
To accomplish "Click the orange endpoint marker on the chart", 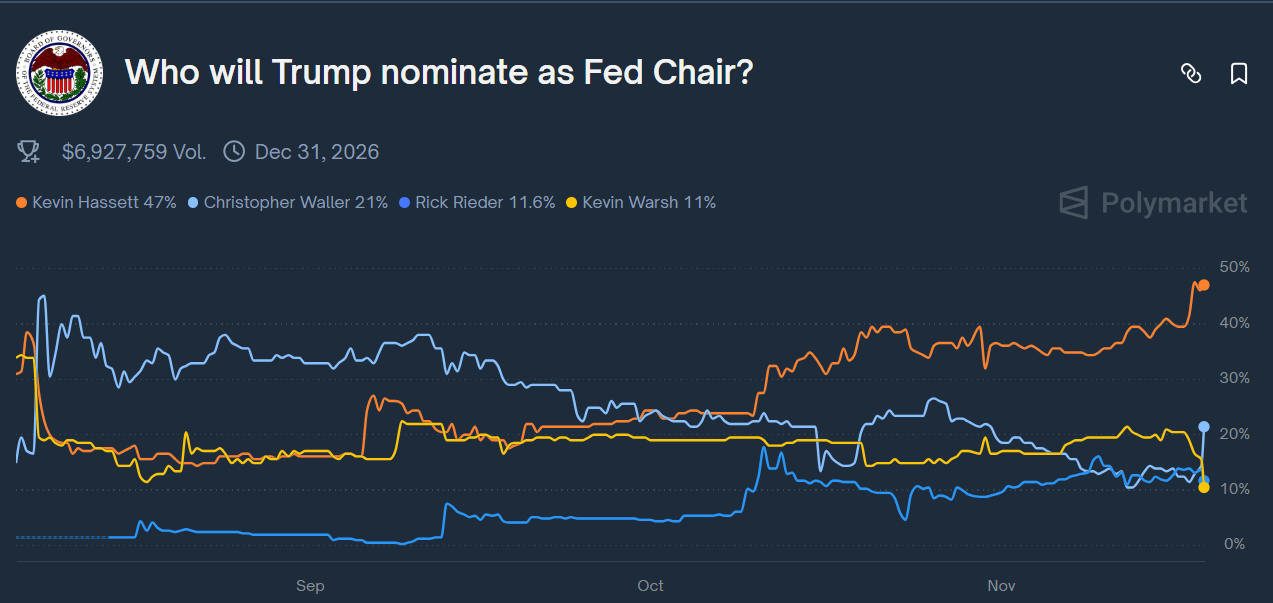I will (x=1203, y=284).
